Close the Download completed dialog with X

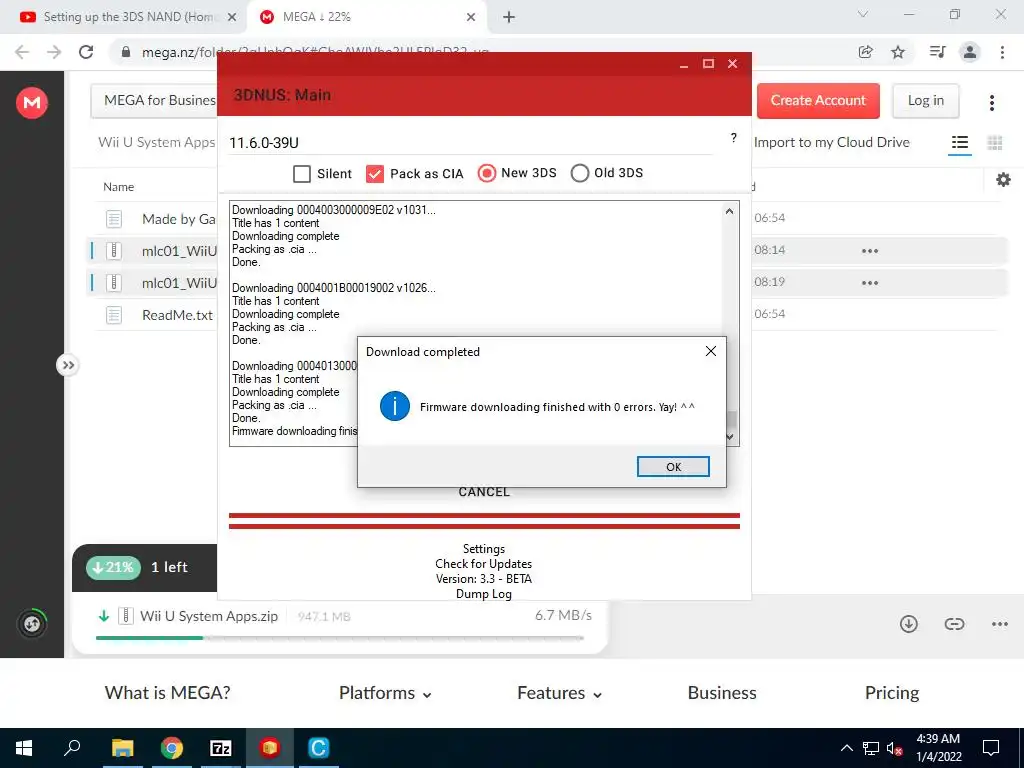click(711, 351)
